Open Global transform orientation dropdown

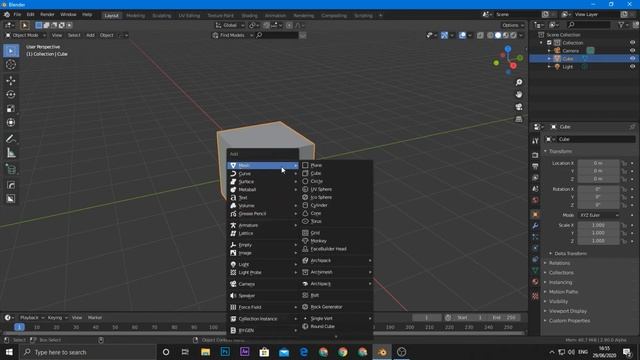pos(230,25)
